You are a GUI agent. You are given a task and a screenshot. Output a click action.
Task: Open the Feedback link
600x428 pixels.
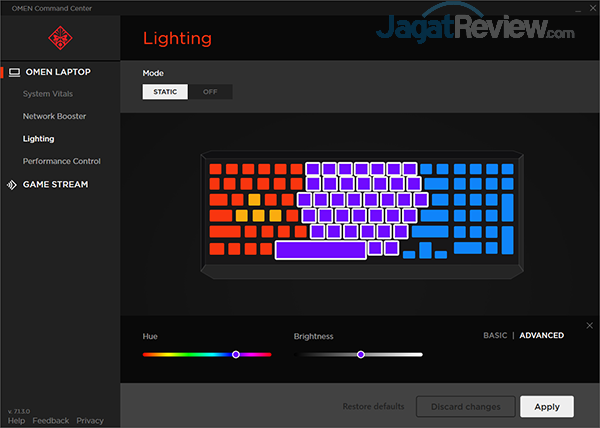(x=50, y=421)
